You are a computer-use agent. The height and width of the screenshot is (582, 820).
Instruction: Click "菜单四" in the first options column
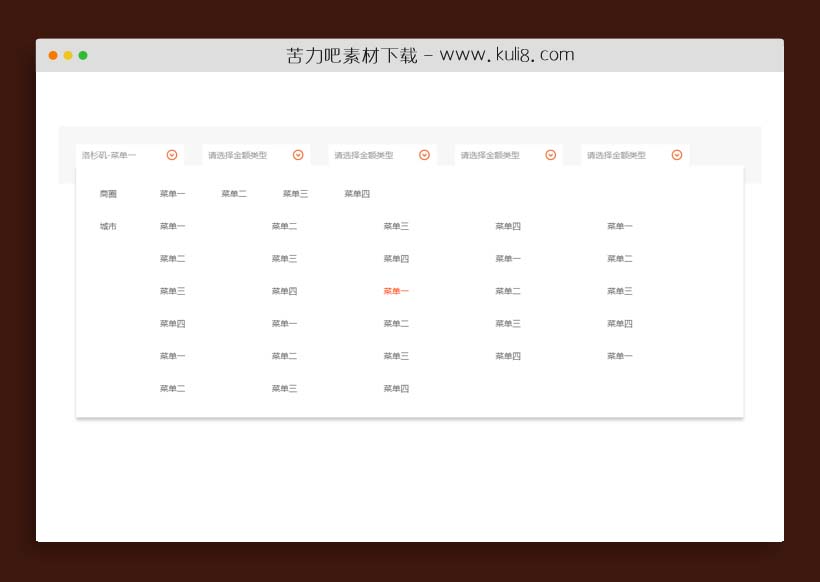tap(171, 323)
